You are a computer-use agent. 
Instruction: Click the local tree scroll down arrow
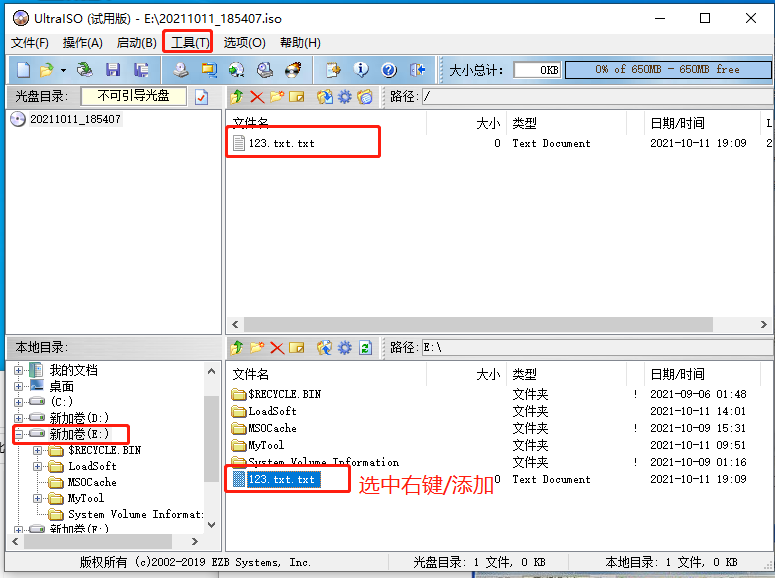click(x=212, y=525)
